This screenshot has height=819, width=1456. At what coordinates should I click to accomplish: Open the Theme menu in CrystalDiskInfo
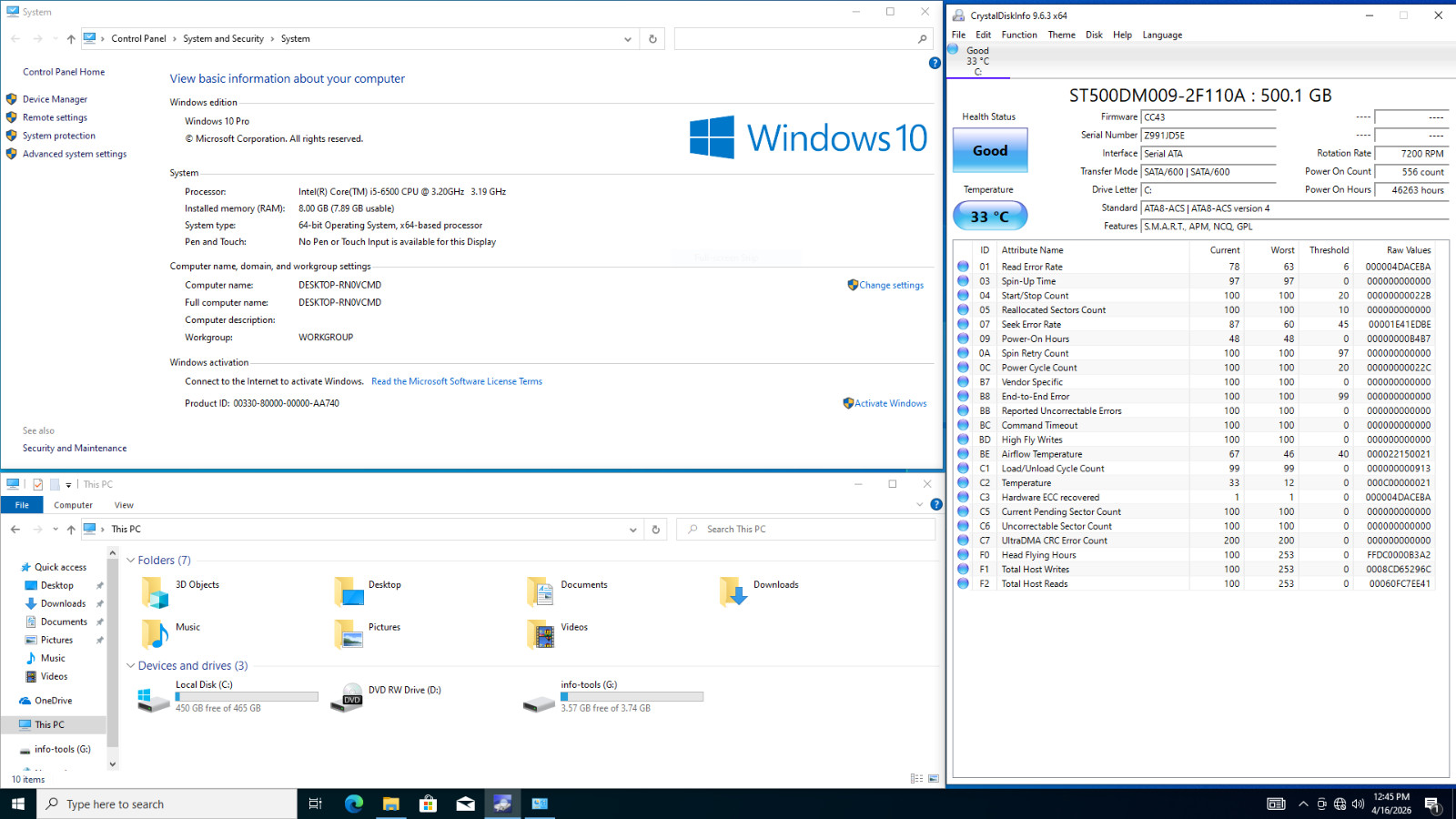click(x=1061, y=35)
